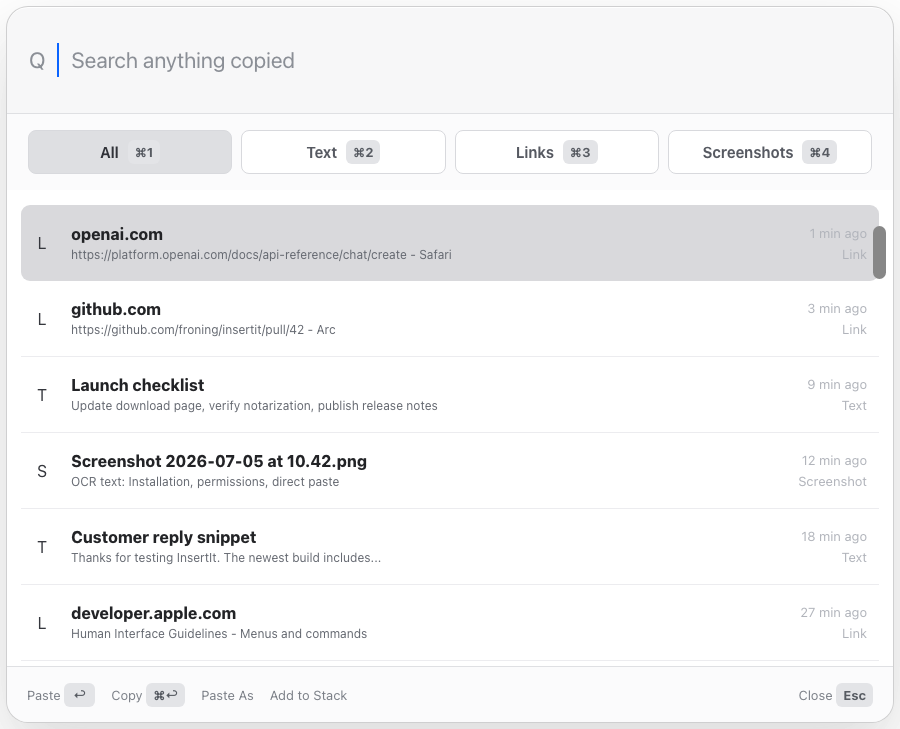Click the Add to Stack action
900x729 pixels.
pos(308,695)
